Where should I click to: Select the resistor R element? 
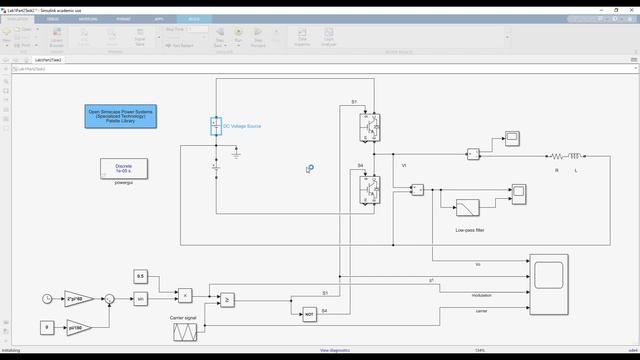[x=556, y=156]
